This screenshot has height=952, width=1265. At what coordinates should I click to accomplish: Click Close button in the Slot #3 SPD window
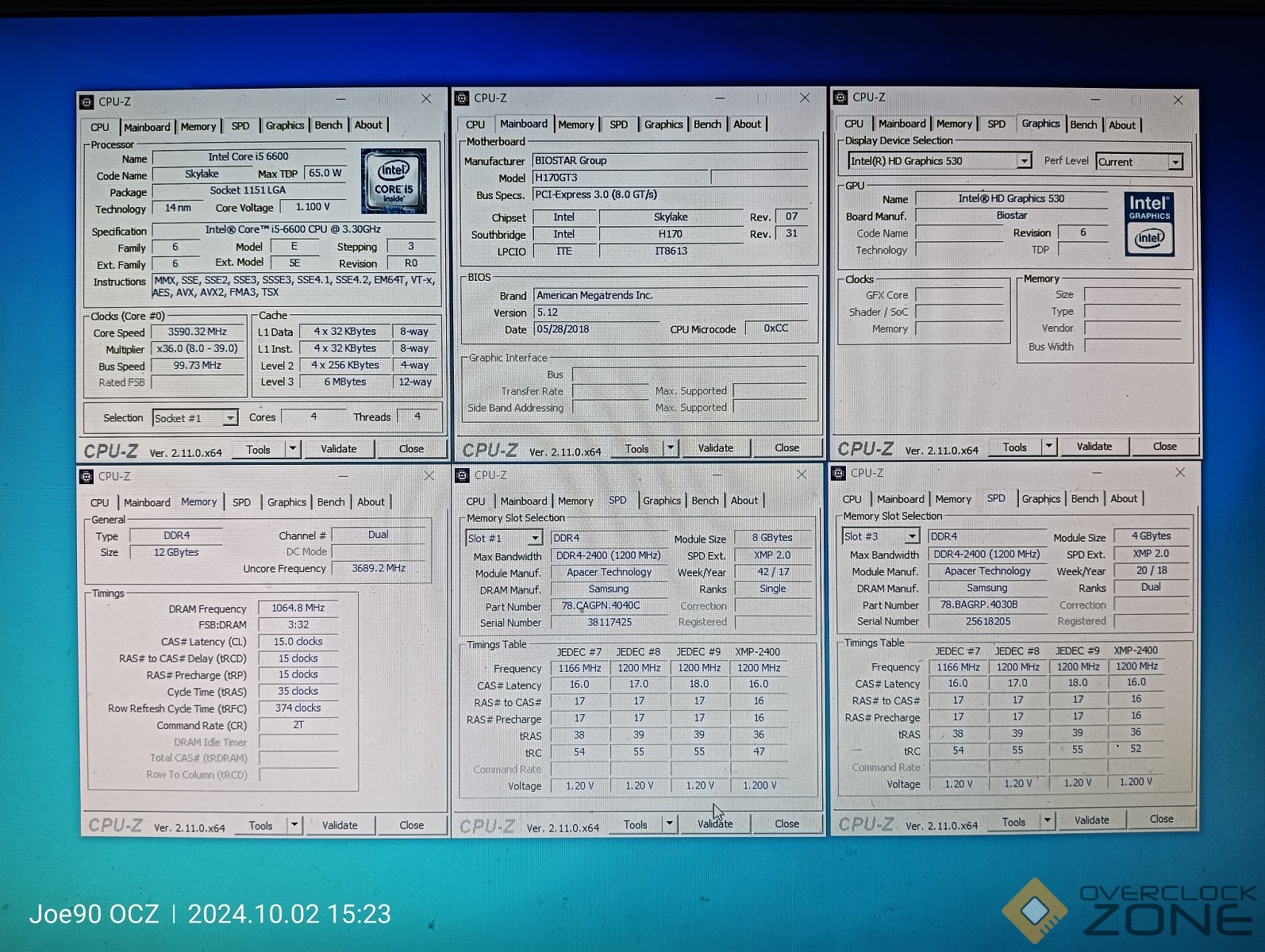pos(1161,820)
